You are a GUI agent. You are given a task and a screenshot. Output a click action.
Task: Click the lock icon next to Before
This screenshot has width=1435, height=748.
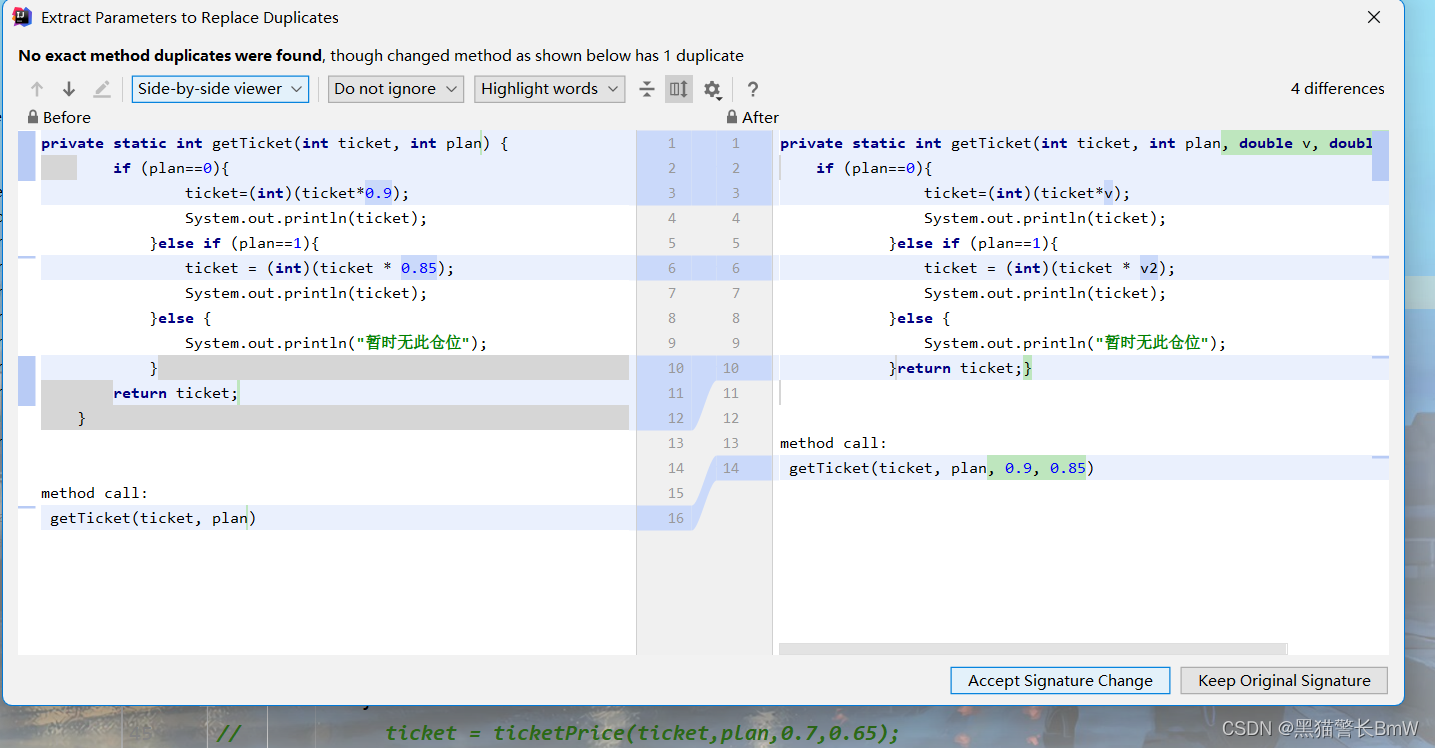tap(33, 117)
